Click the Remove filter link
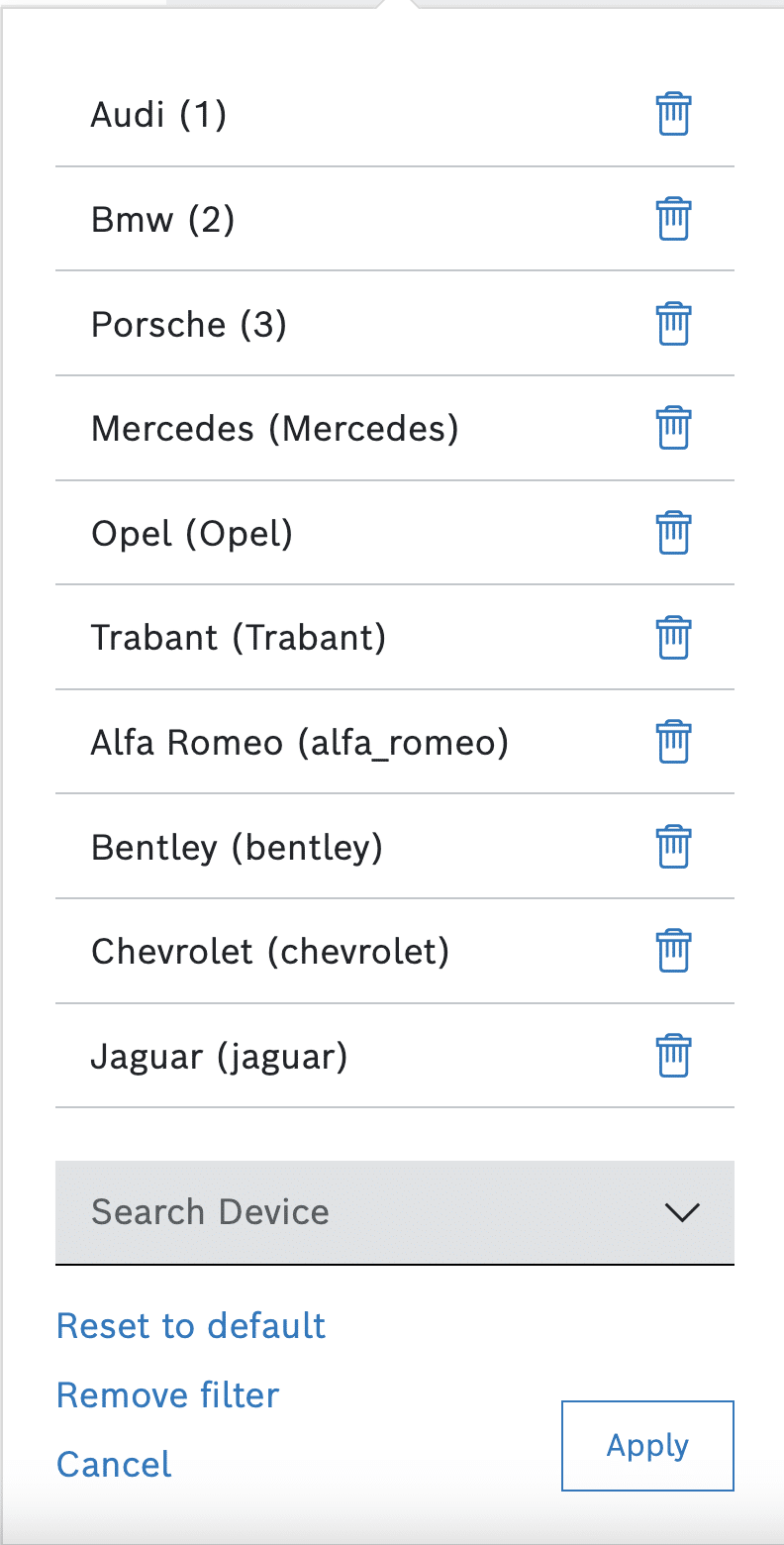The height and width of the screenshot is (1545, 784). 168,1394
